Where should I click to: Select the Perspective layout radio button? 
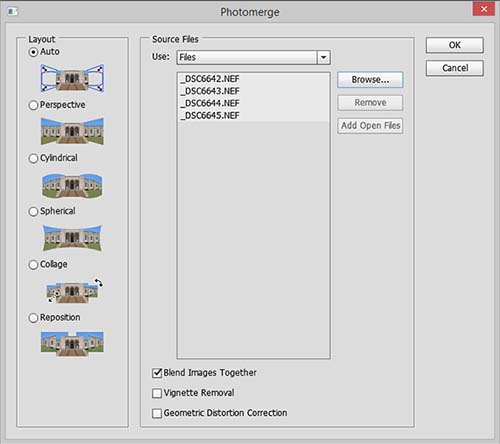(33, 105)
